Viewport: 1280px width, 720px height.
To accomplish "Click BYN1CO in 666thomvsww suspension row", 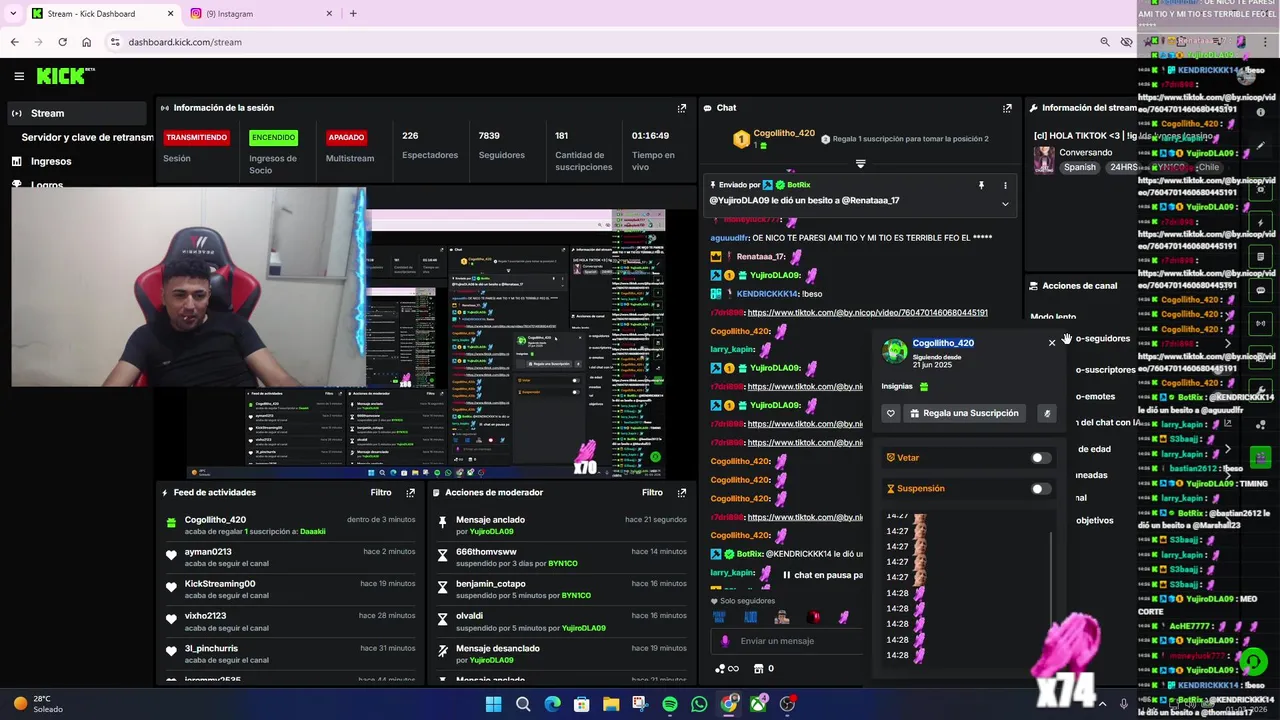I will click(x=563, y=564).
